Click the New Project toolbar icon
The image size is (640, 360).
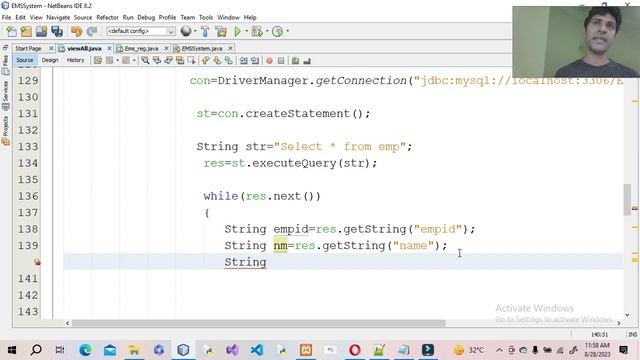pyautogui.click(x=26, y=31)
